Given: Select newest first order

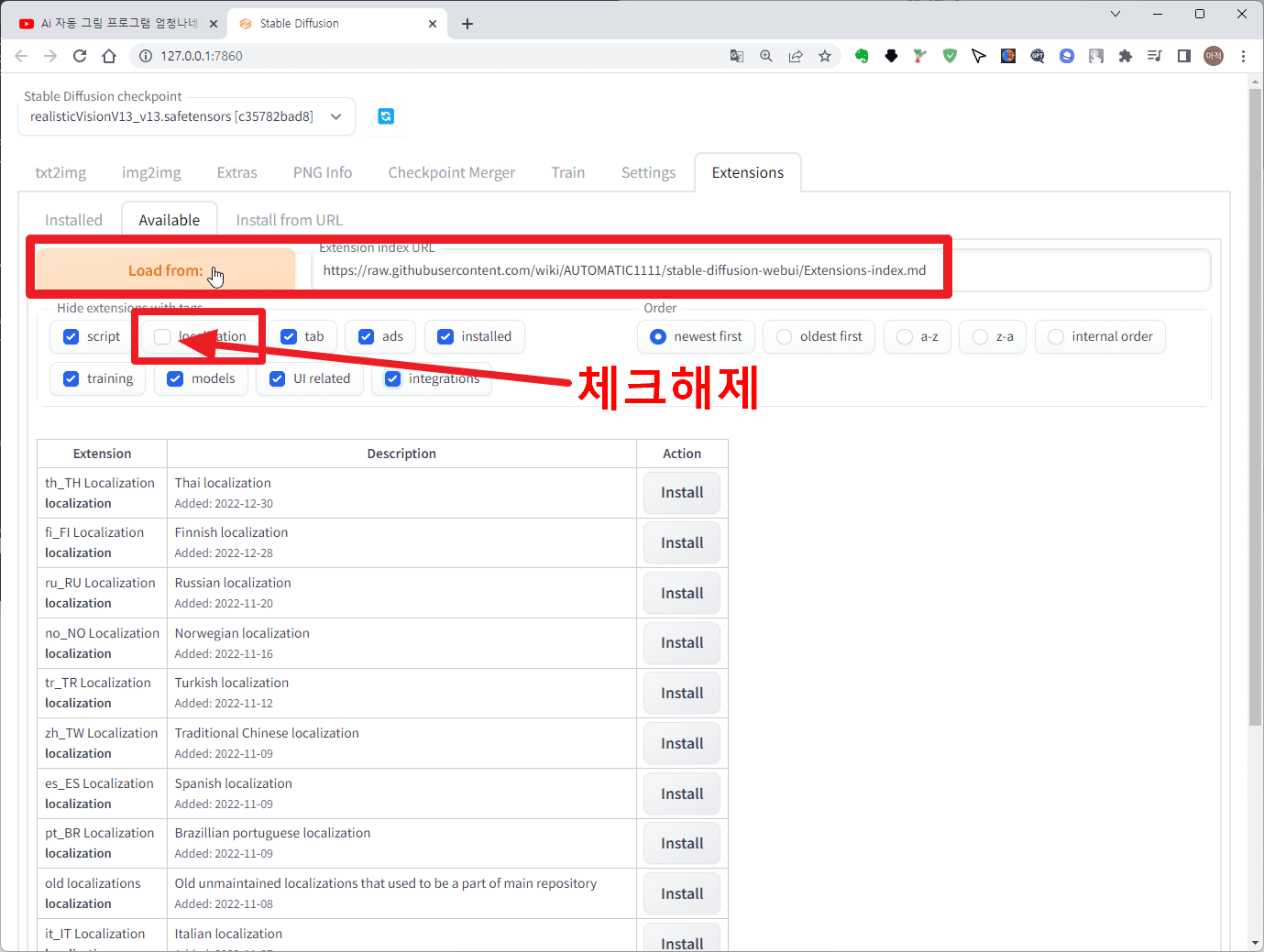Looking at the screenshot, I should pos(658,336).
